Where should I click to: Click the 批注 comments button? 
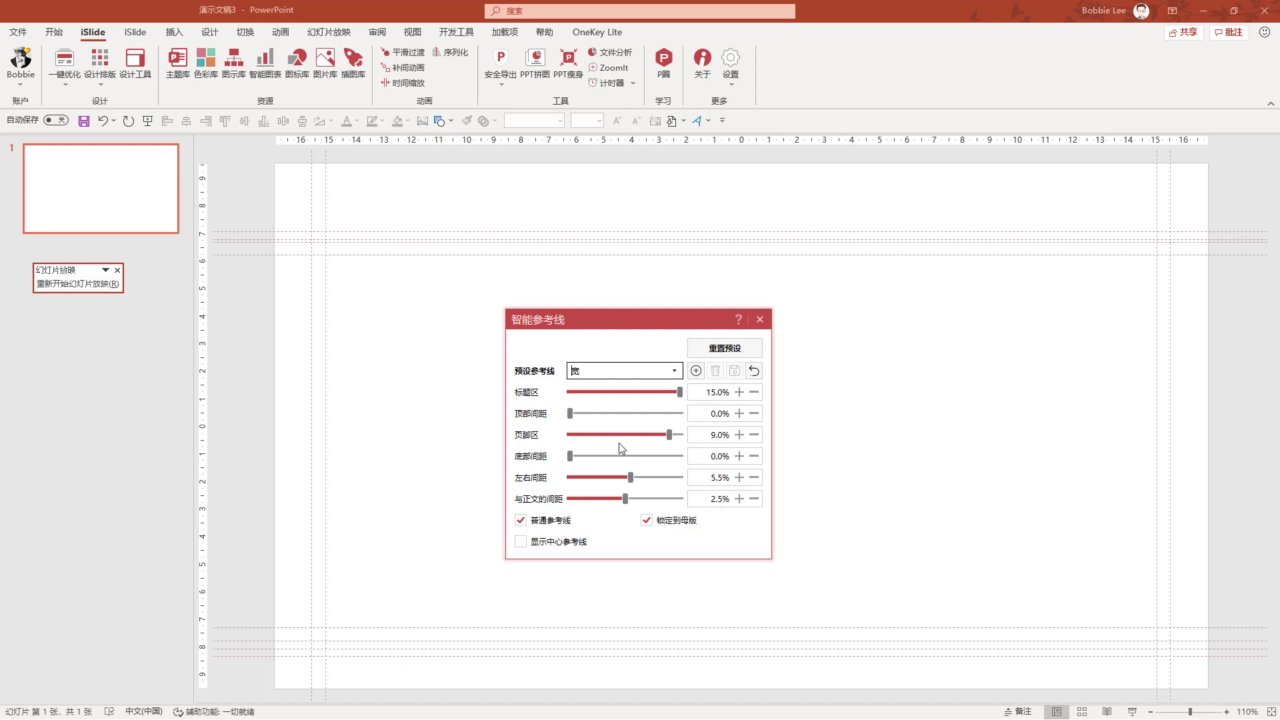(1229, 32)
